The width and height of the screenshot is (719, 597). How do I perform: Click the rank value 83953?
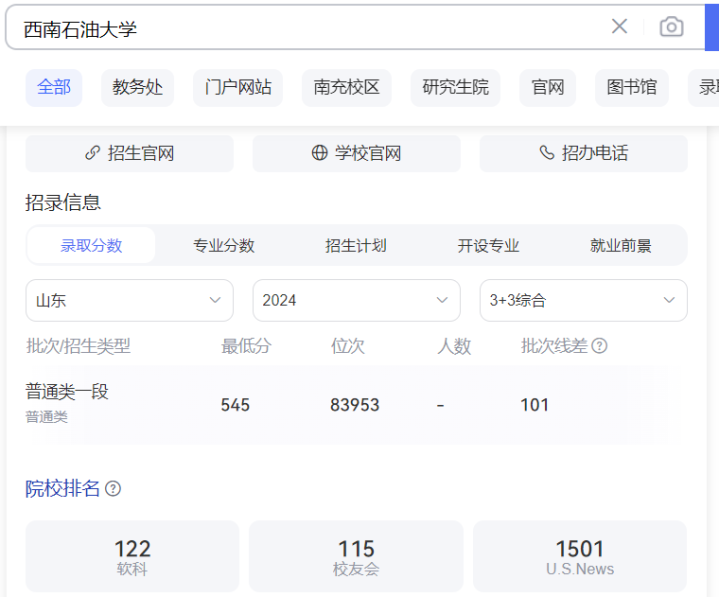[355, 405]
